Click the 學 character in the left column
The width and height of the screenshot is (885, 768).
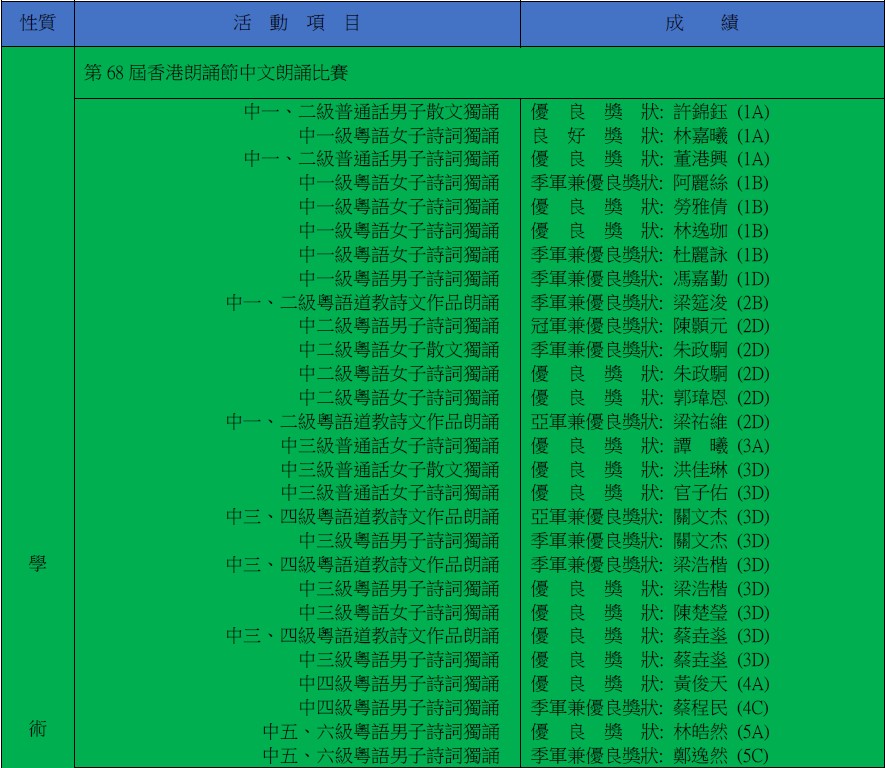(x=38, y=563)
